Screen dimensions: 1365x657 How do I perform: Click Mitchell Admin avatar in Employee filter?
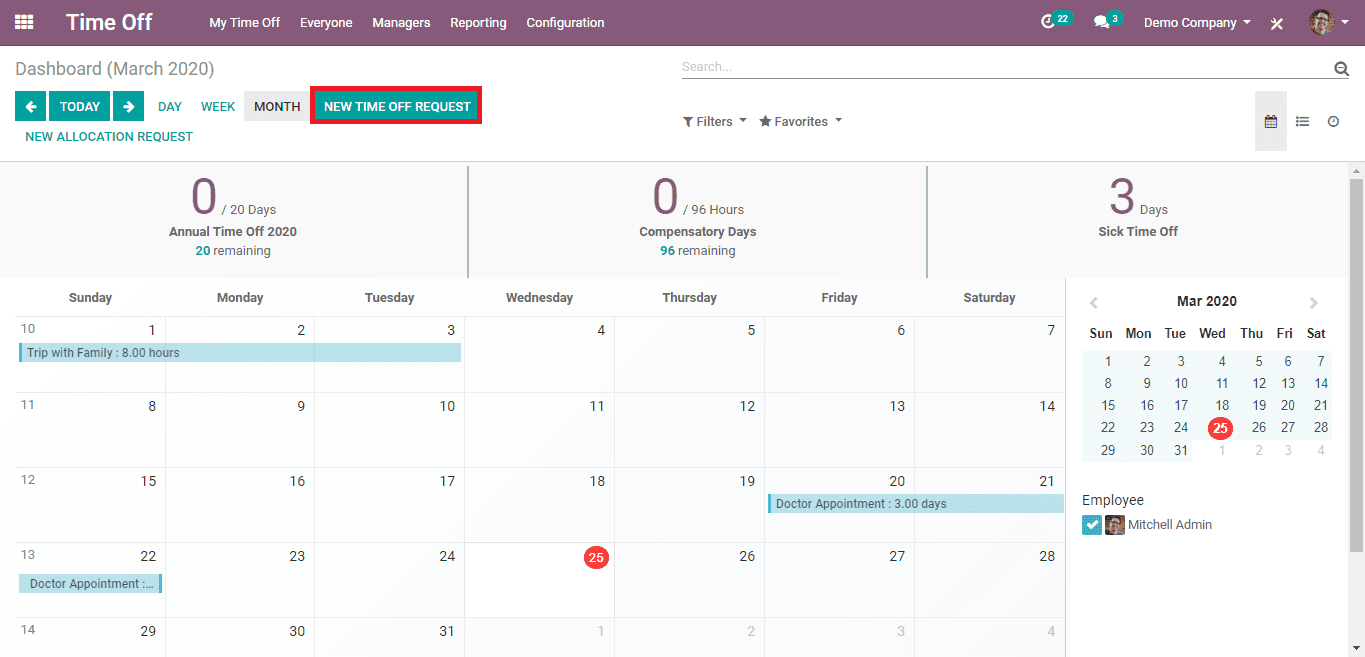tap(1114, 525)
